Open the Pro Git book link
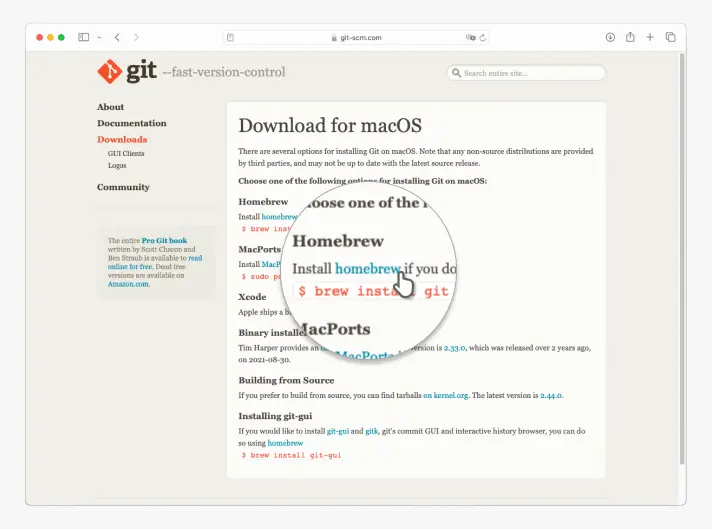Screen dimensions: 712x529 pos(164,241)
